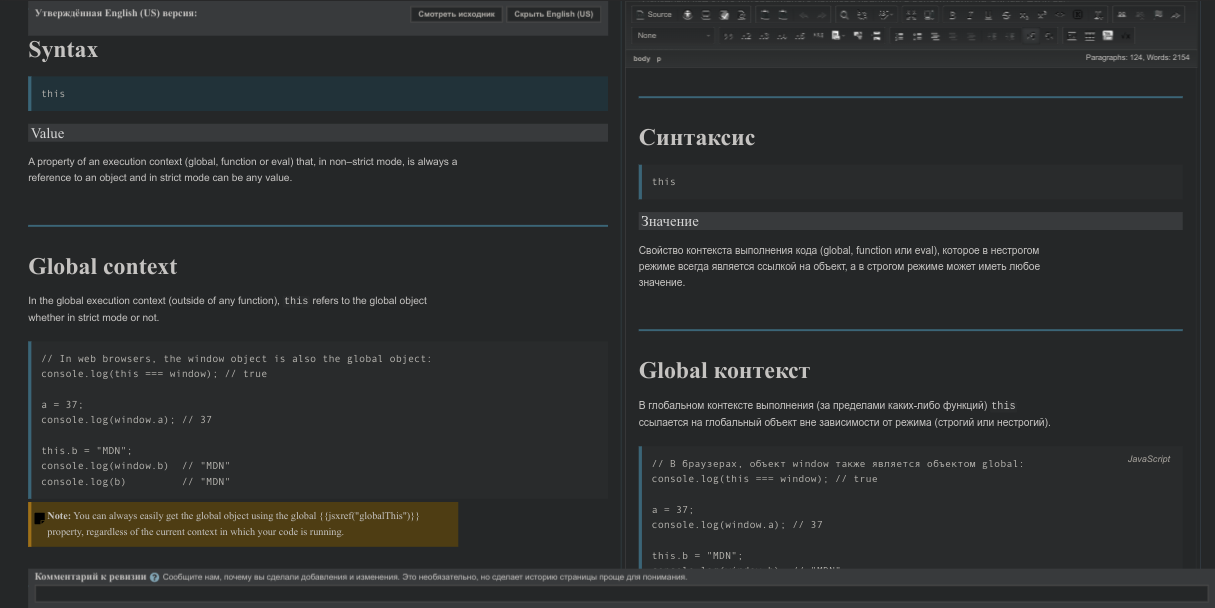Click the Remove Format icon
This screenshot has height=608, width=1215.
click(1098, 14)
